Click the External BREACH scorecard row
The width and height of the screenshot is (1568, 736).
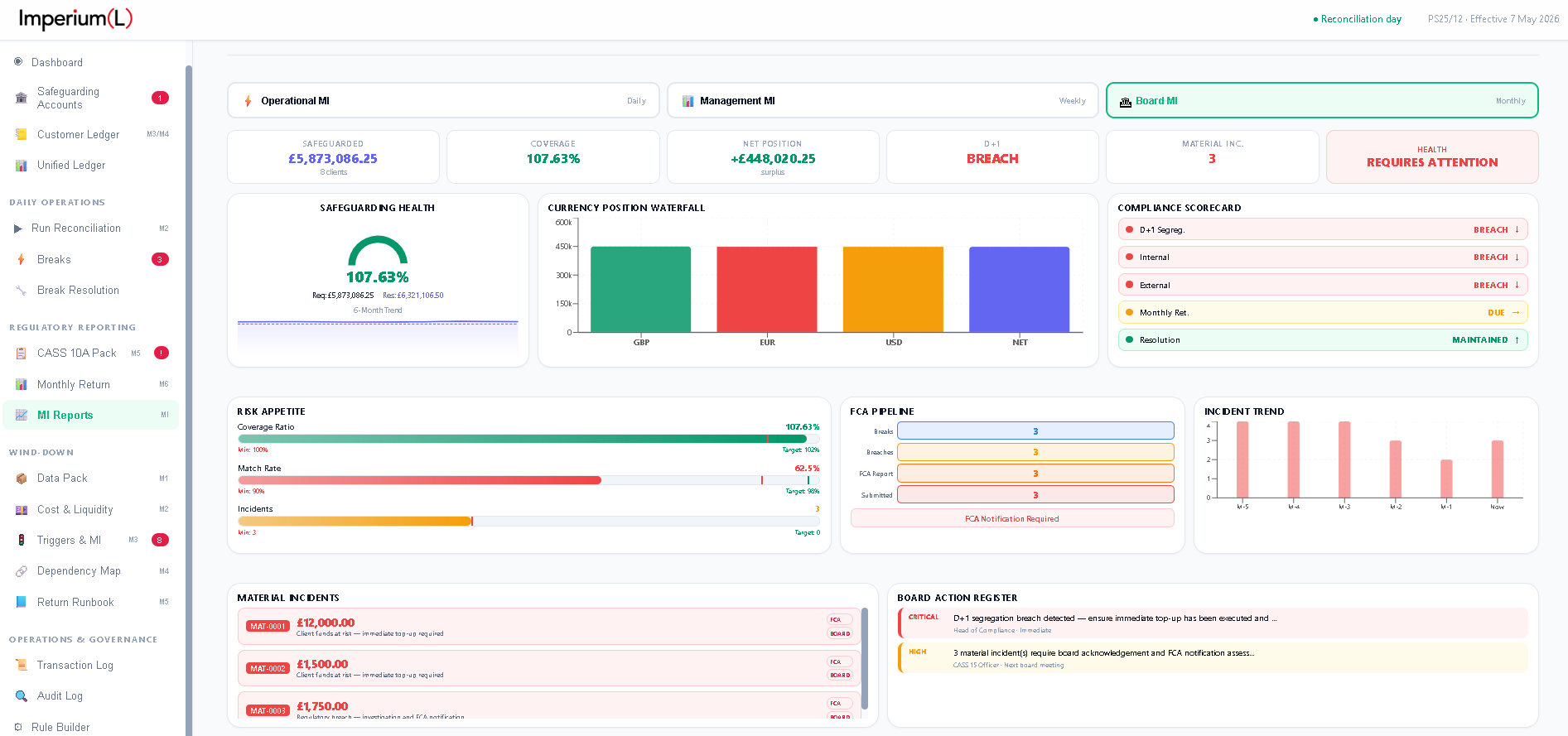pyautogui.click(x=1323, y=285)
